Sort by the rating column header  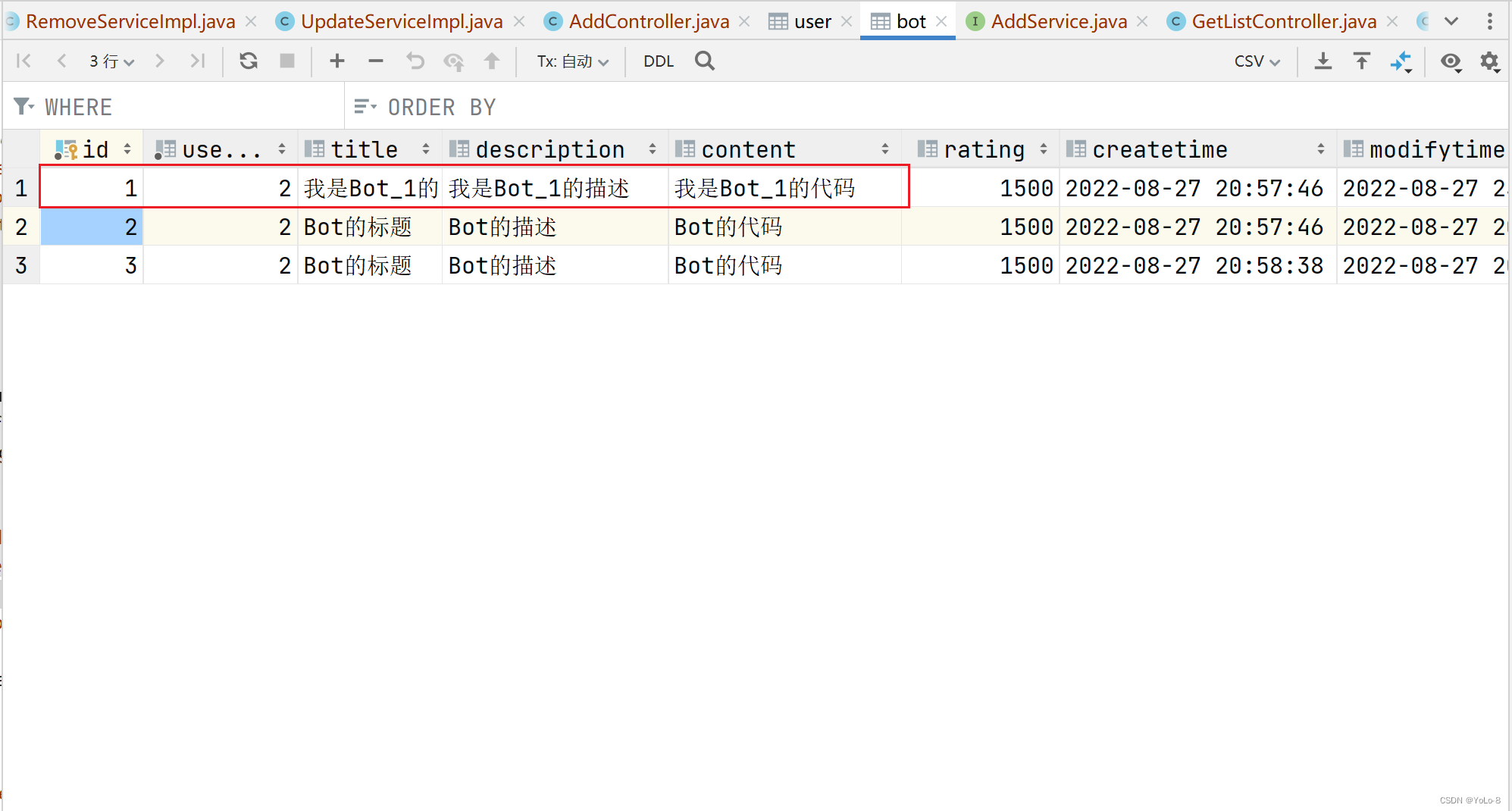click(981, 149)
